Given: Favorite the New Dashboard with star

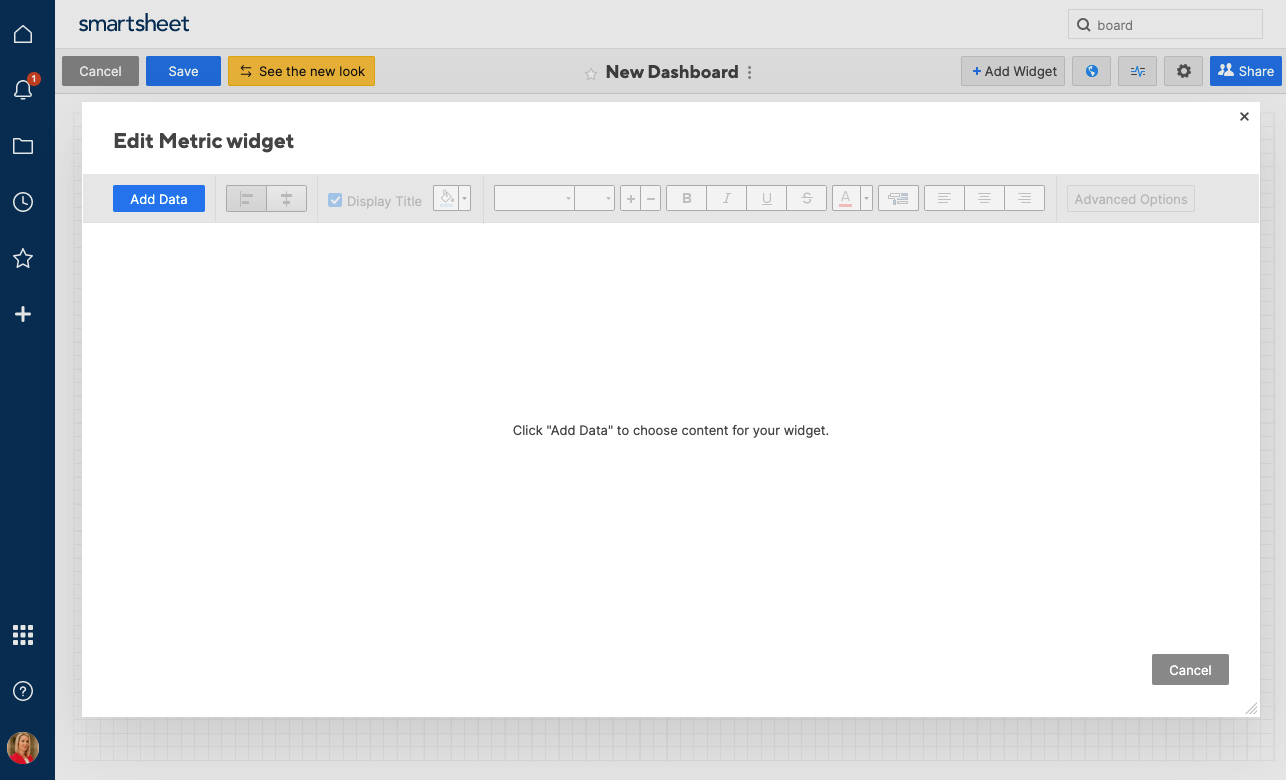Looking at the screenshot, I should coord(591,73).
